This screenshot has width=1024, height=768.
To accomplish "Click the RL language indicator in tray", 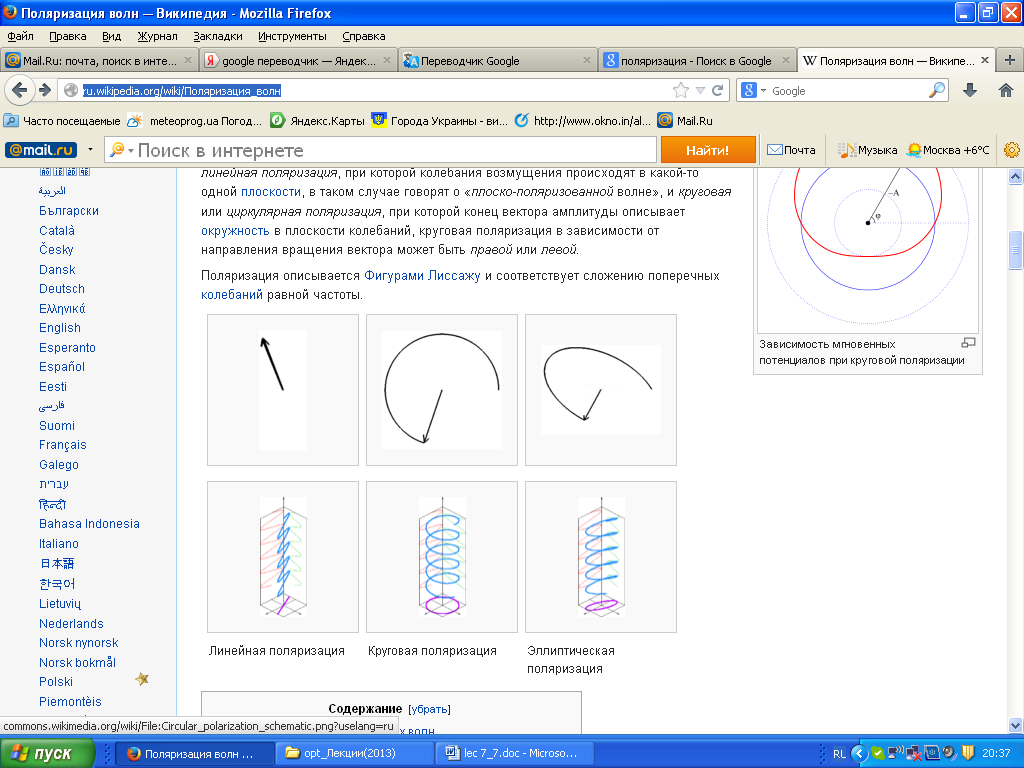I will coord(839,754).
